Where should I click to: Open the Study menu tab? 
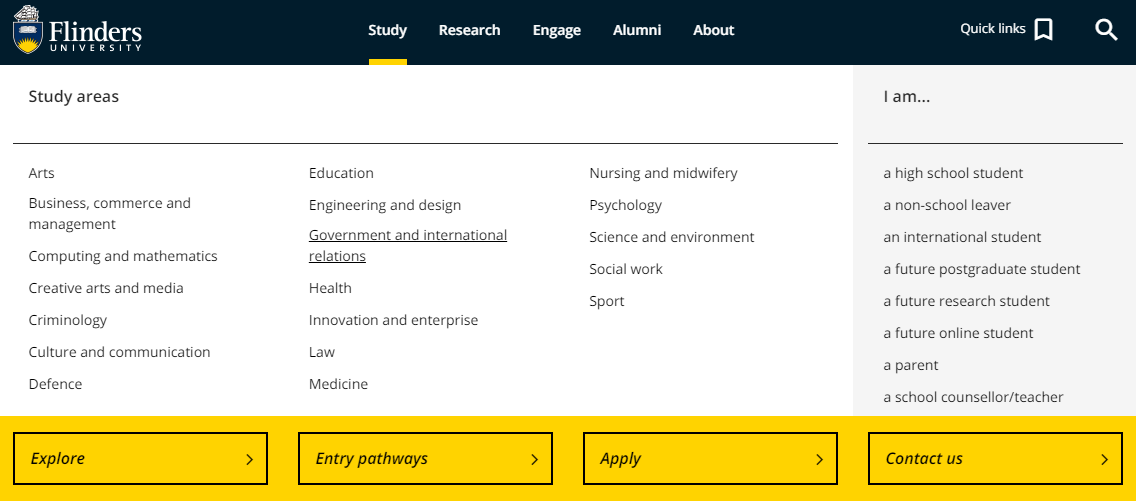[388, 30]
